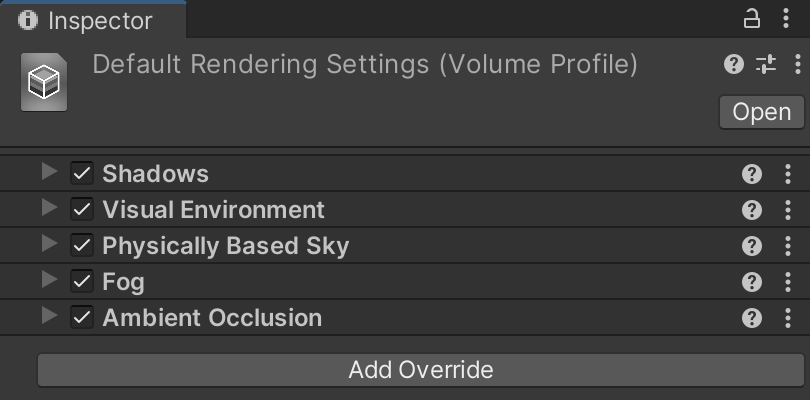Screen dimensions: 810x400
Task: Open help for the Volume Profile asset
Action: (734, 65)
